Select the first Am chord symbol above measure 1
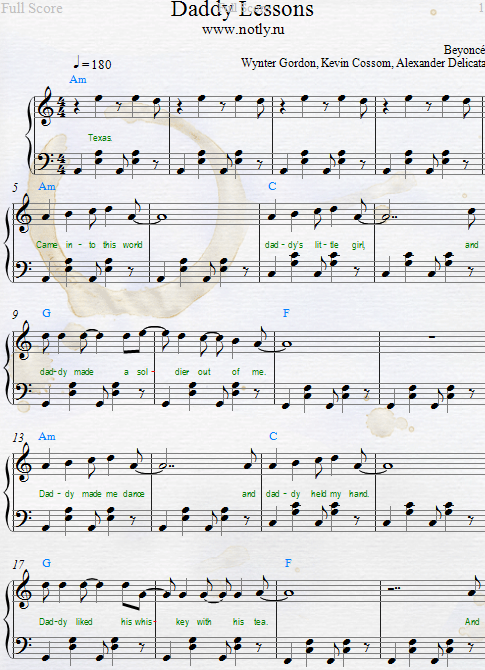The height and width of the screenshot is (670, 485). 78,79
